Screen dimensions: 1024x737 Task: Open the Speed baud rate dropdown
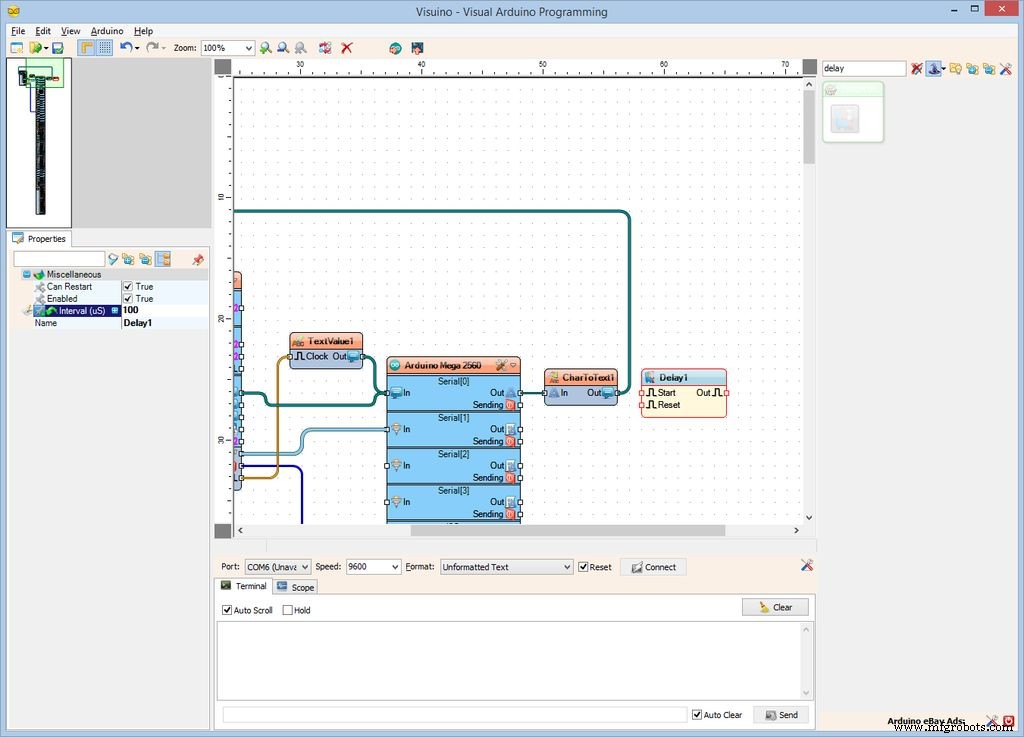(x=394, y=567)
